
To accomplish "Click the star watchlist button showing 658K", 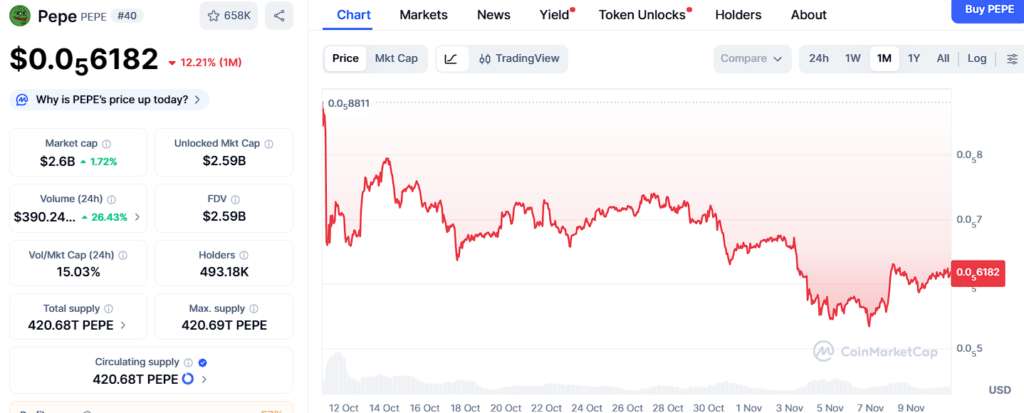I will [229, 15].
